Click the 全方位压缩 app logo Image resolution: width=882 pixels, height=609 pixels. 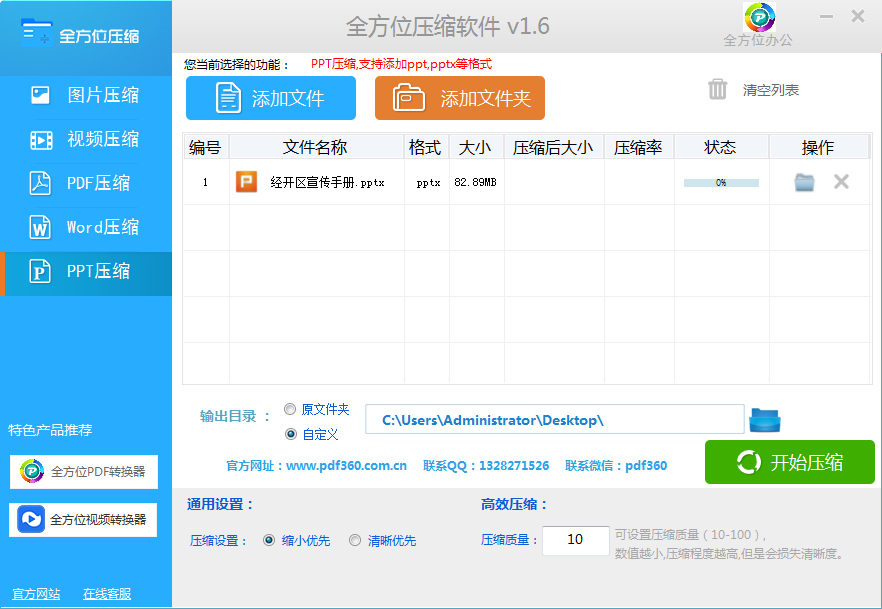point(38,34)
